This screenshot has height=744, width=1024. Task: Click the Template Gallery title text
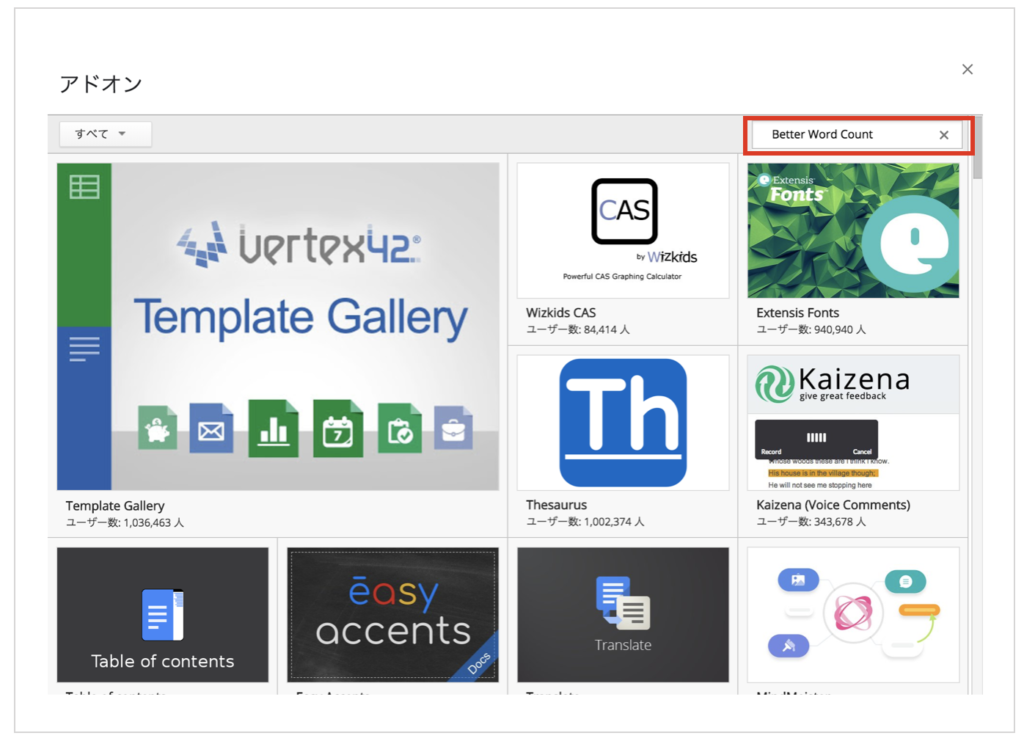click(115, 506)
